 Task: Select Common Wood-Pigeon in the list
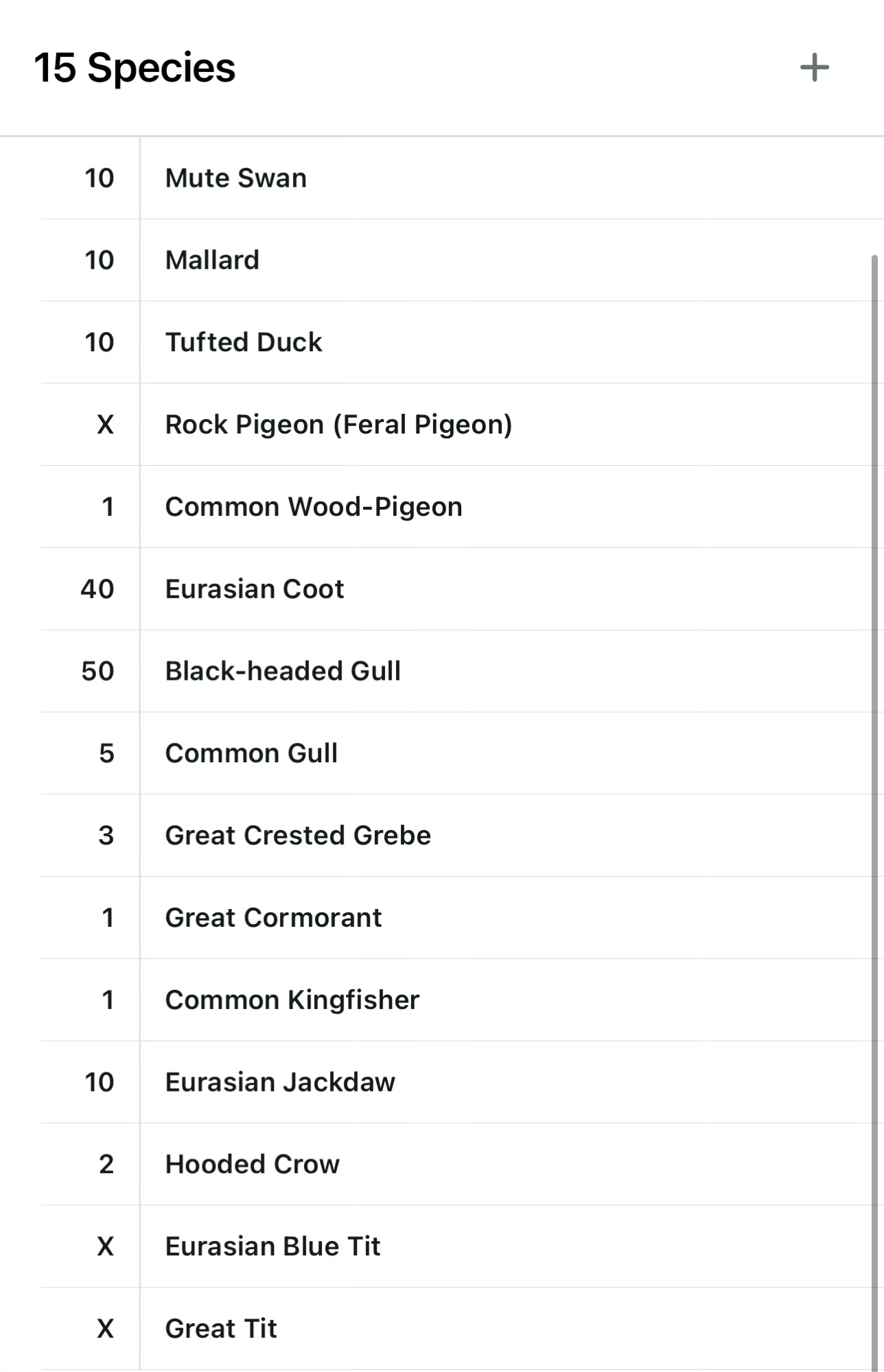coord(314,507)
